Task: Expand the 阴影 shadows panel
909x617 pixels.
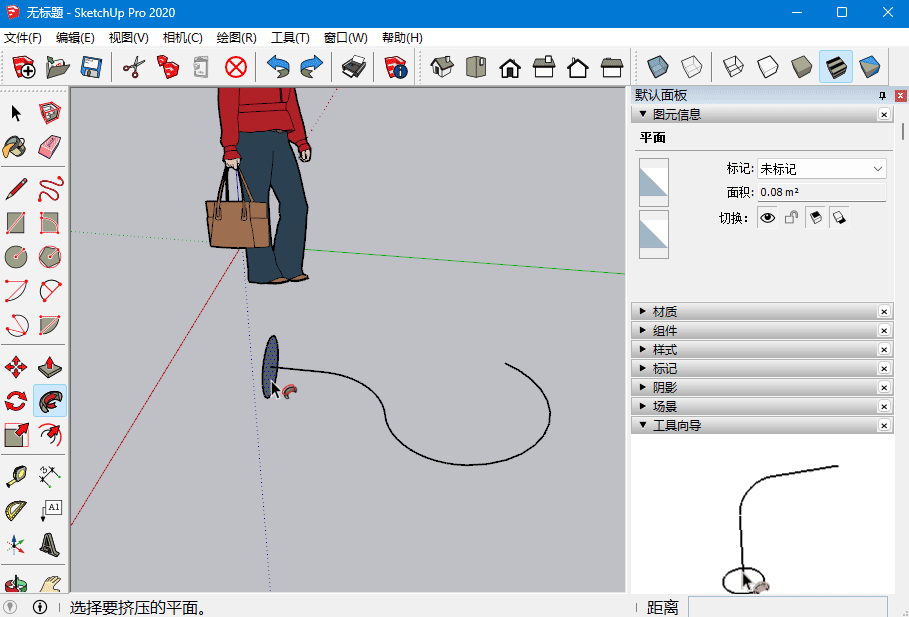Action: click(x=664, y=388)
